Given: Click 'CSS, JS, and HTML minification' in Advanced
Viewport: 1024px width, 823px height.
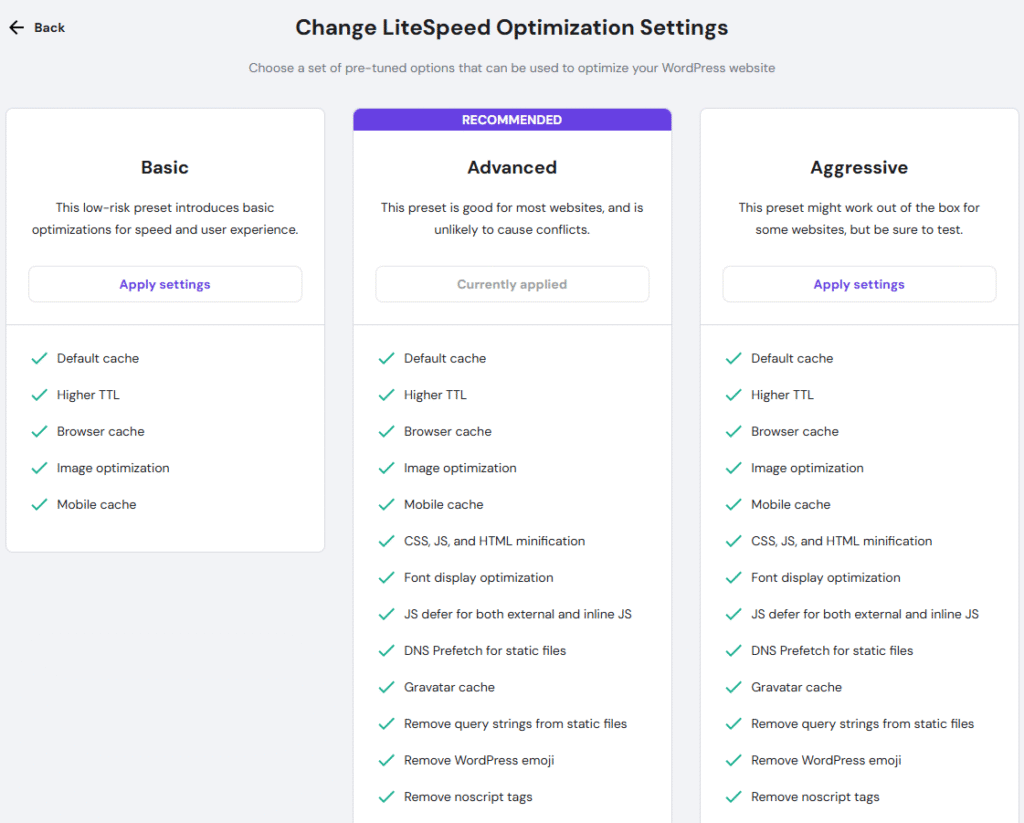Looking at the screenshot, I should 494,541.
